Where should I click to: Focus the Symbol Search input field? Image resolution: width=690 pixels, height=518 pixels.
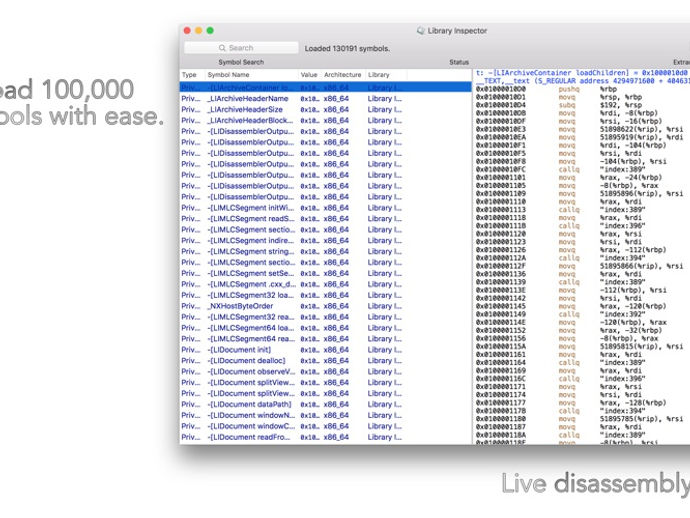pos(241,48)
